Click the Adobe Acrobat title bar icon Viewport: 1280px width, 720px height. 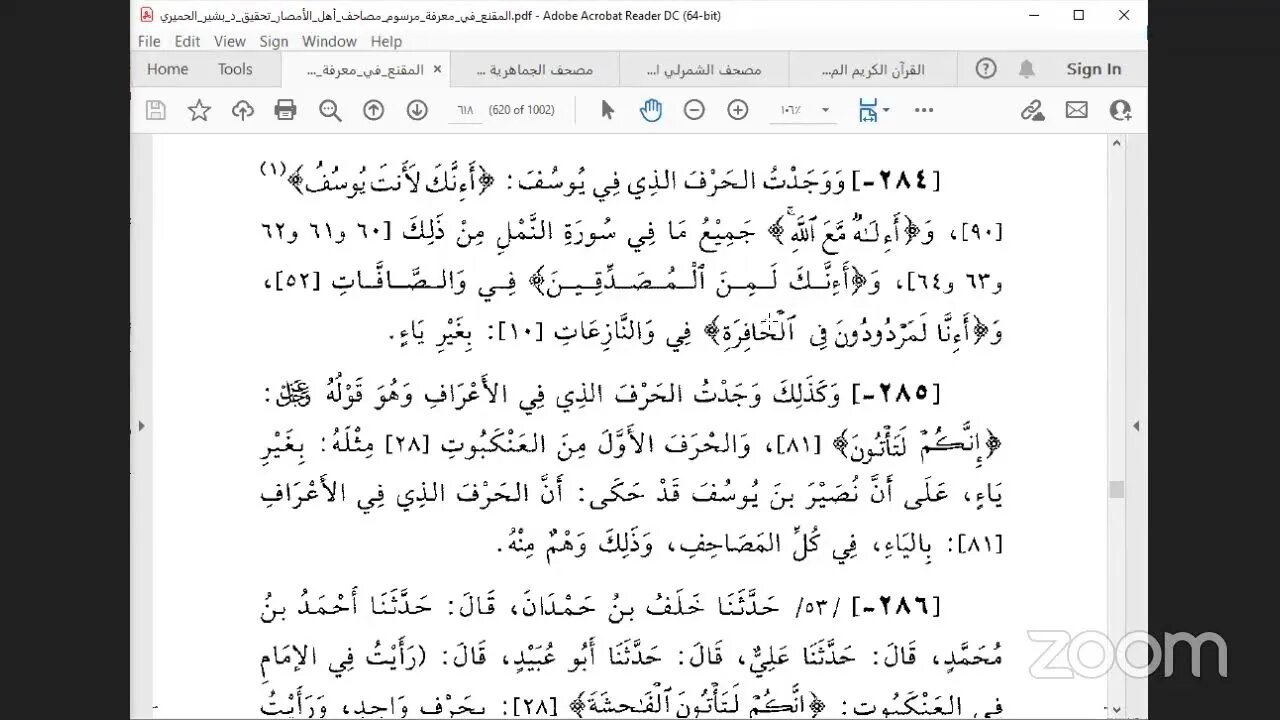[147, 15]
